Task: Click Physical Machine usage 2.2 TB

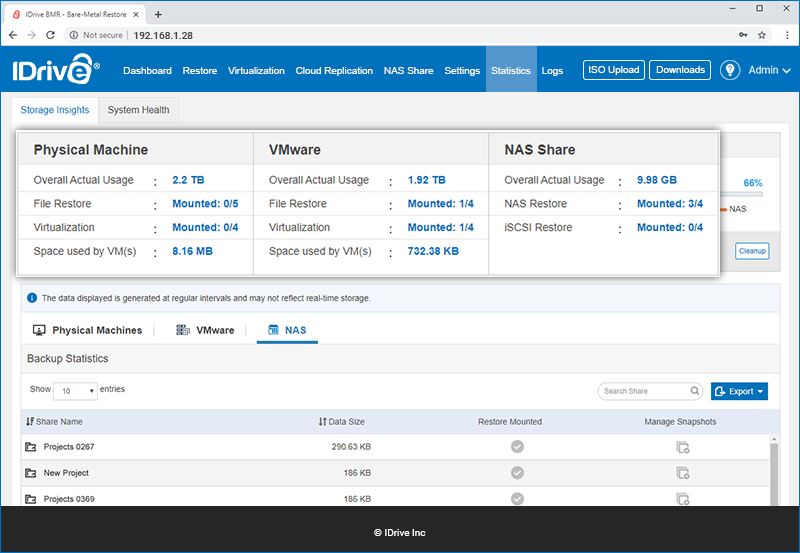Action: [x=188, y=180]
